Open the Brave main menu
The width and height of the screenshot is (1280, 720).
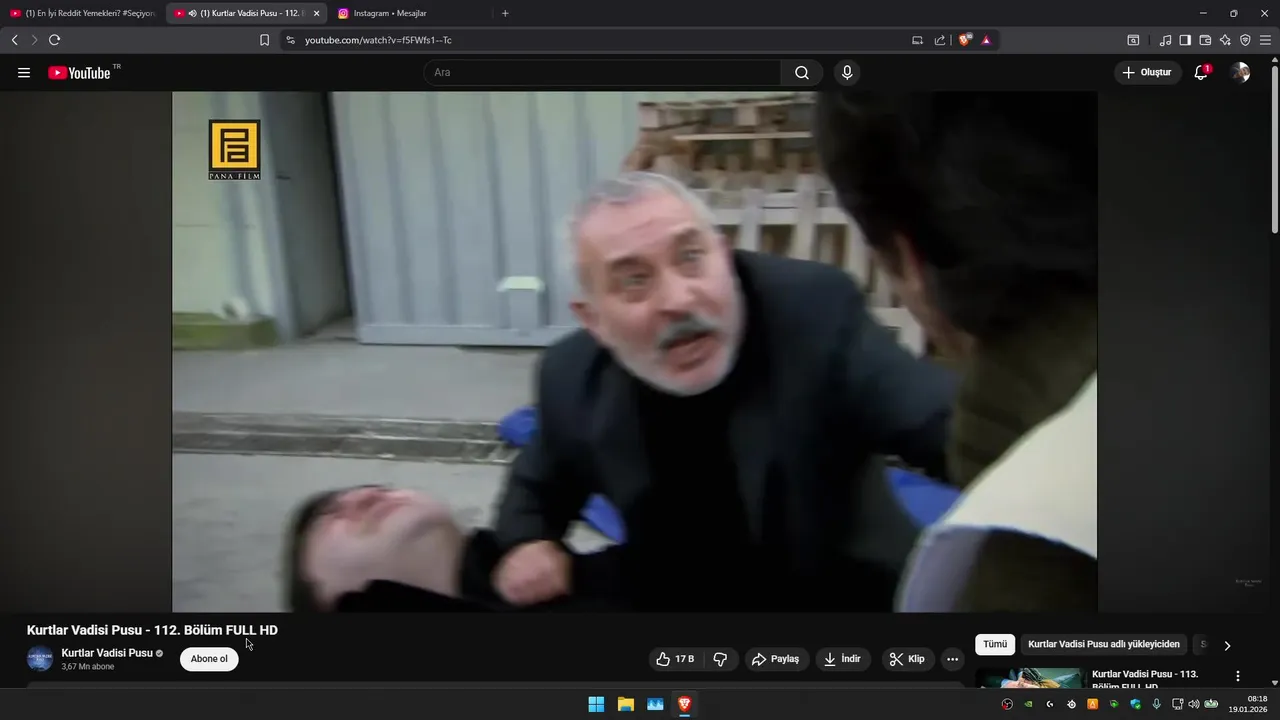click(x=1266, y=40)
